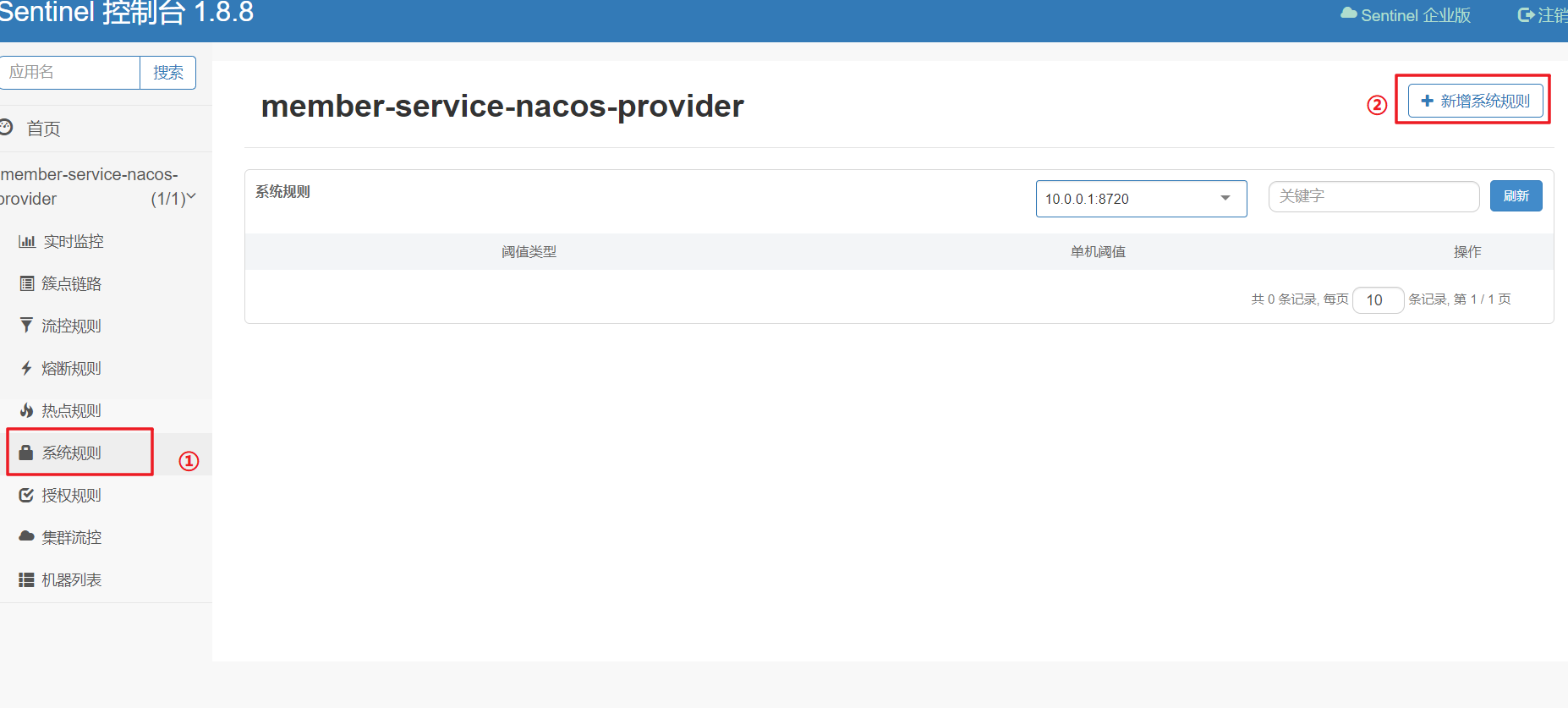Screen dimensions: 1568x708
Task: Open the 首页 home menu item
Action: [43, 129]
